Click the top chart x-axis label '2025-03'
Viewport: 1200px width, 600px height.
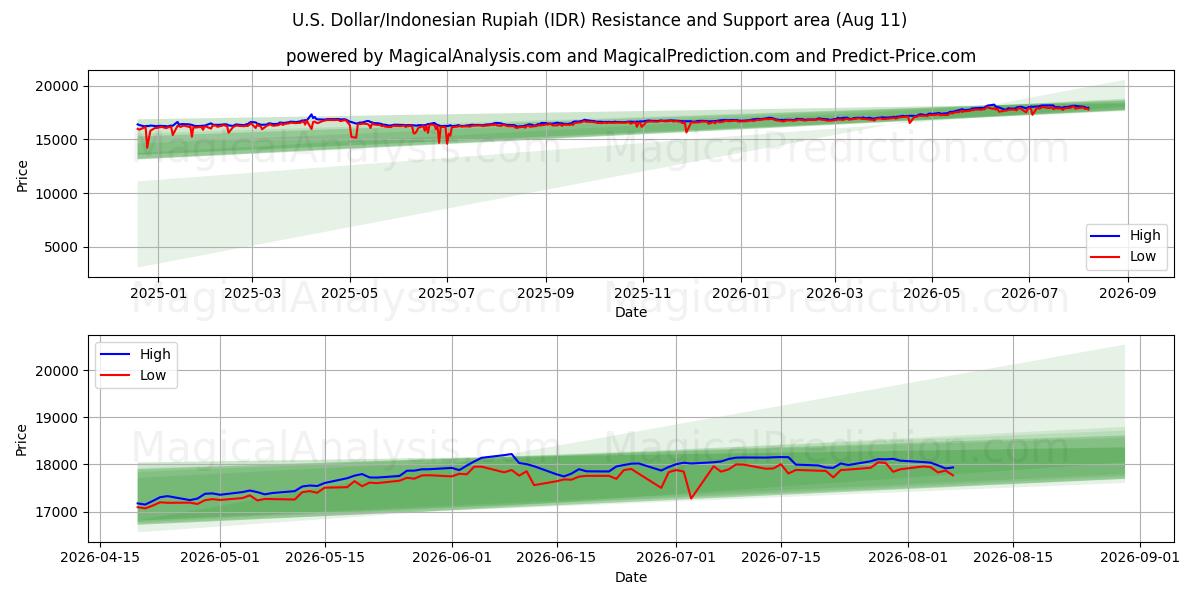pos(252,293)
